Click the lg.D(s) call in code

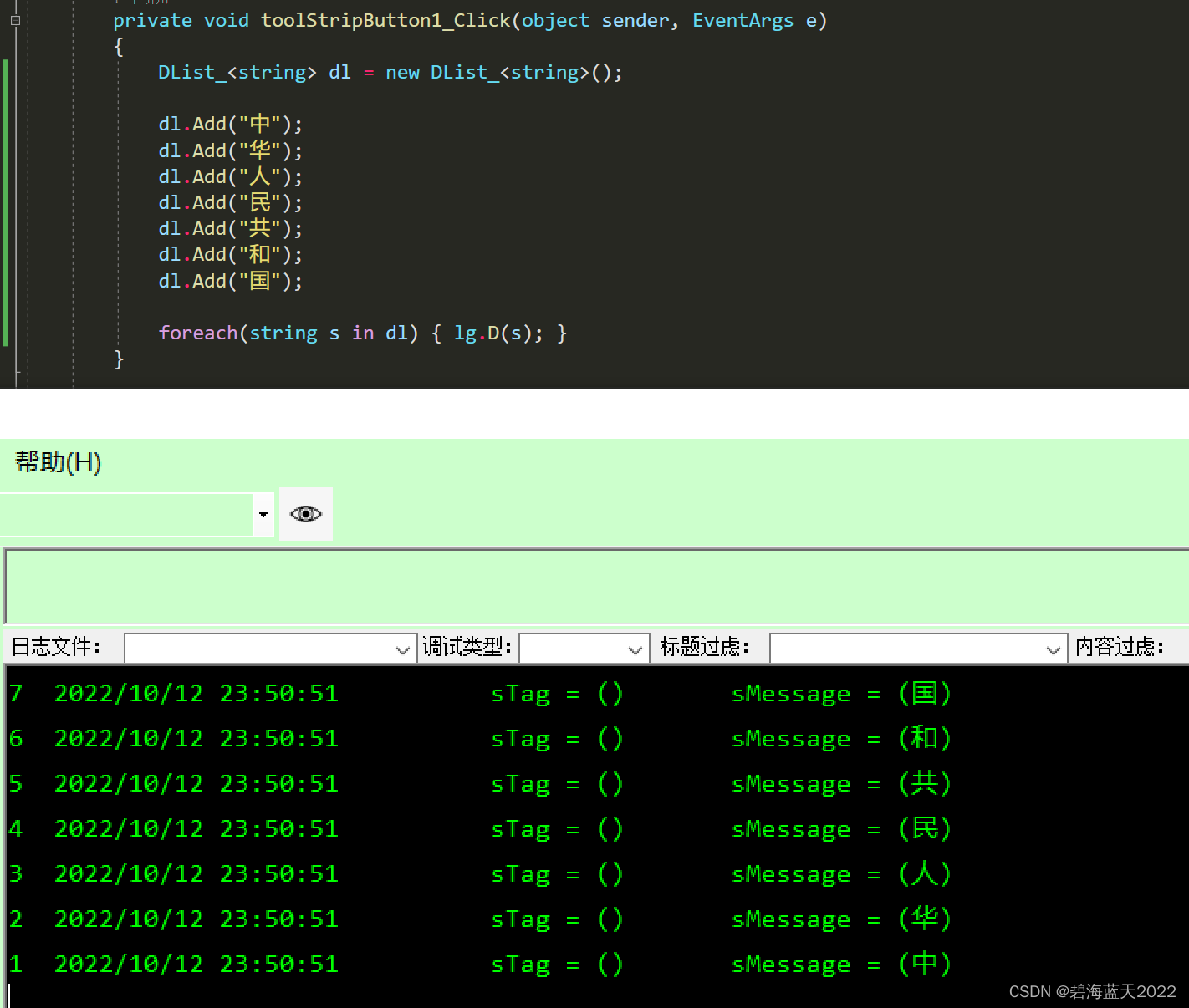tap(498, 333)
